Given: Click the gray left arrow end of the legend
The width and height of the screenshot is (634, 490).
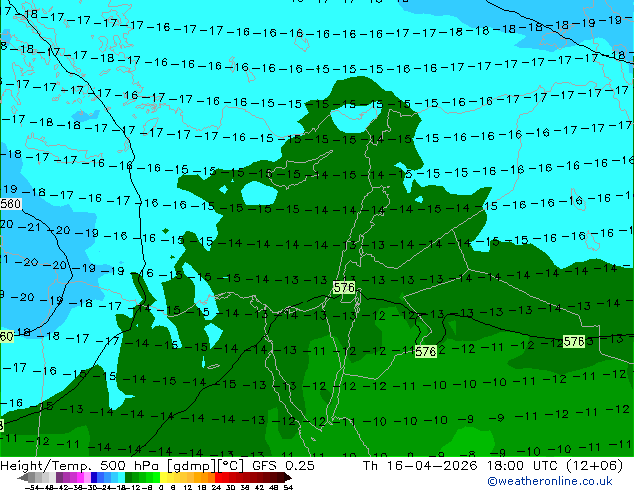Looking at the screenshot, I should pyautogui.click(x=22, y=478).
